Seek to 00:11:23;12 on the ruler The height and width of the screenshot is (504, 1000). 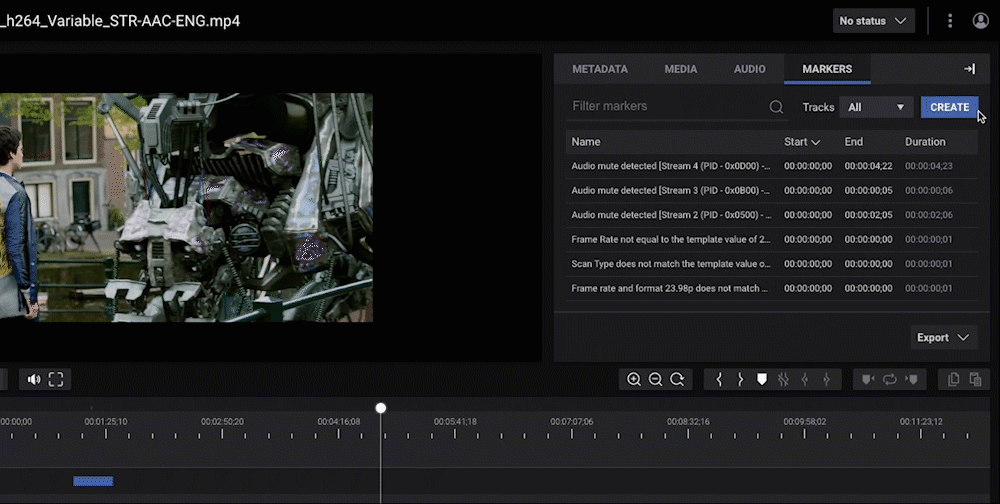(x=921, y=422)
